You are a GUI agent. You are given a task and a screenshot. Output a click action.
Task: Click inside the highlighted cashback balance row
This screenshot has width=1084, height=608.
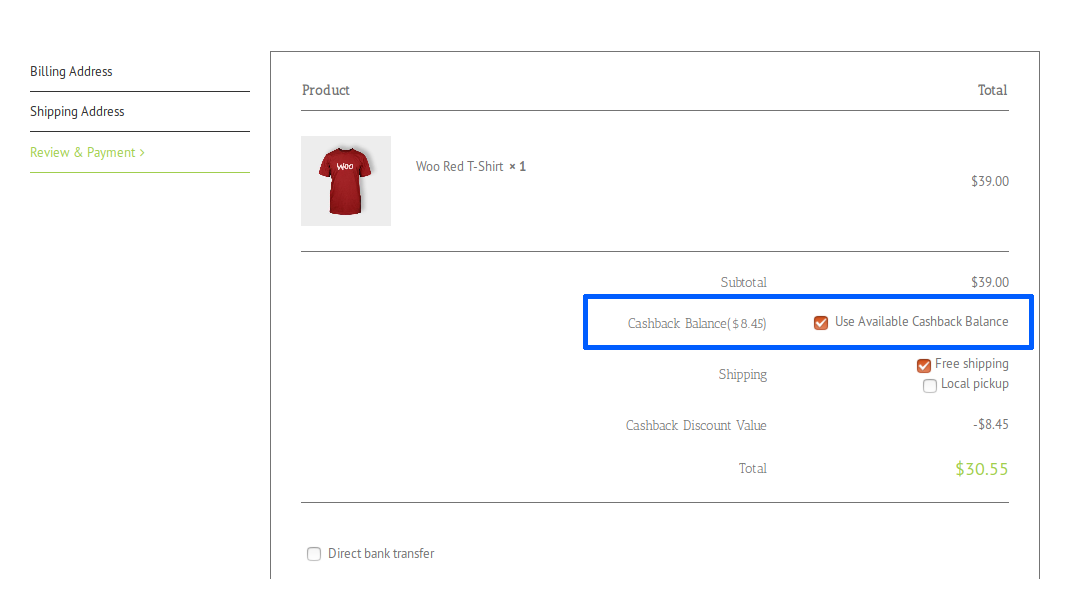tap(808, 322)
